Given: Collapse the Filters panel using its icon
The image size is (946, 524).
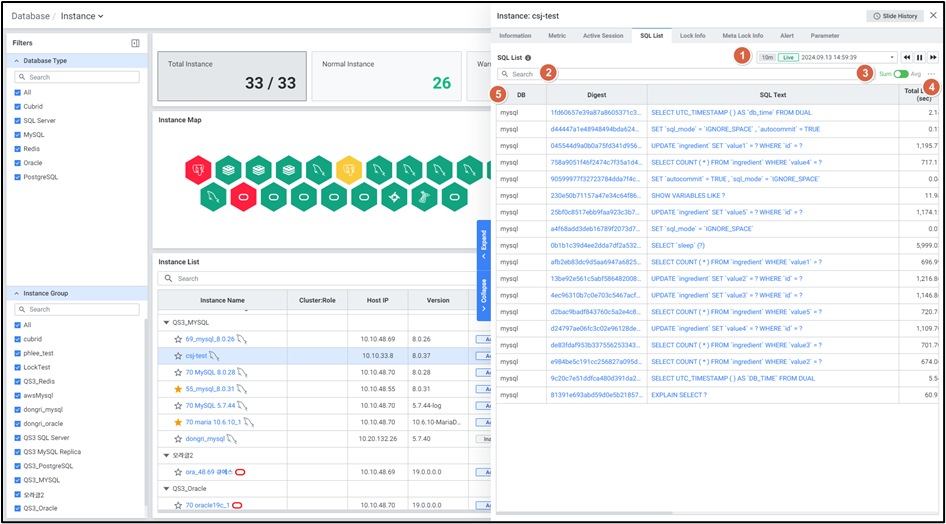Looking at the screenshot, I should tap(135, 43).
